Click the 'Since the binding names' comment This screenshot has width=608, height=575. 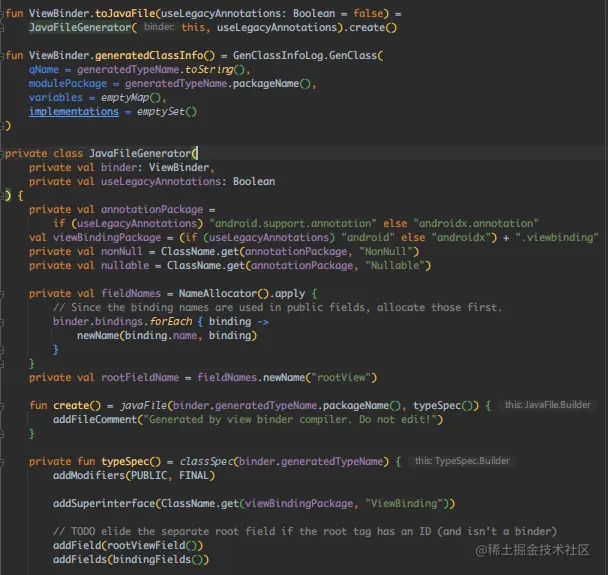[278, 307]
